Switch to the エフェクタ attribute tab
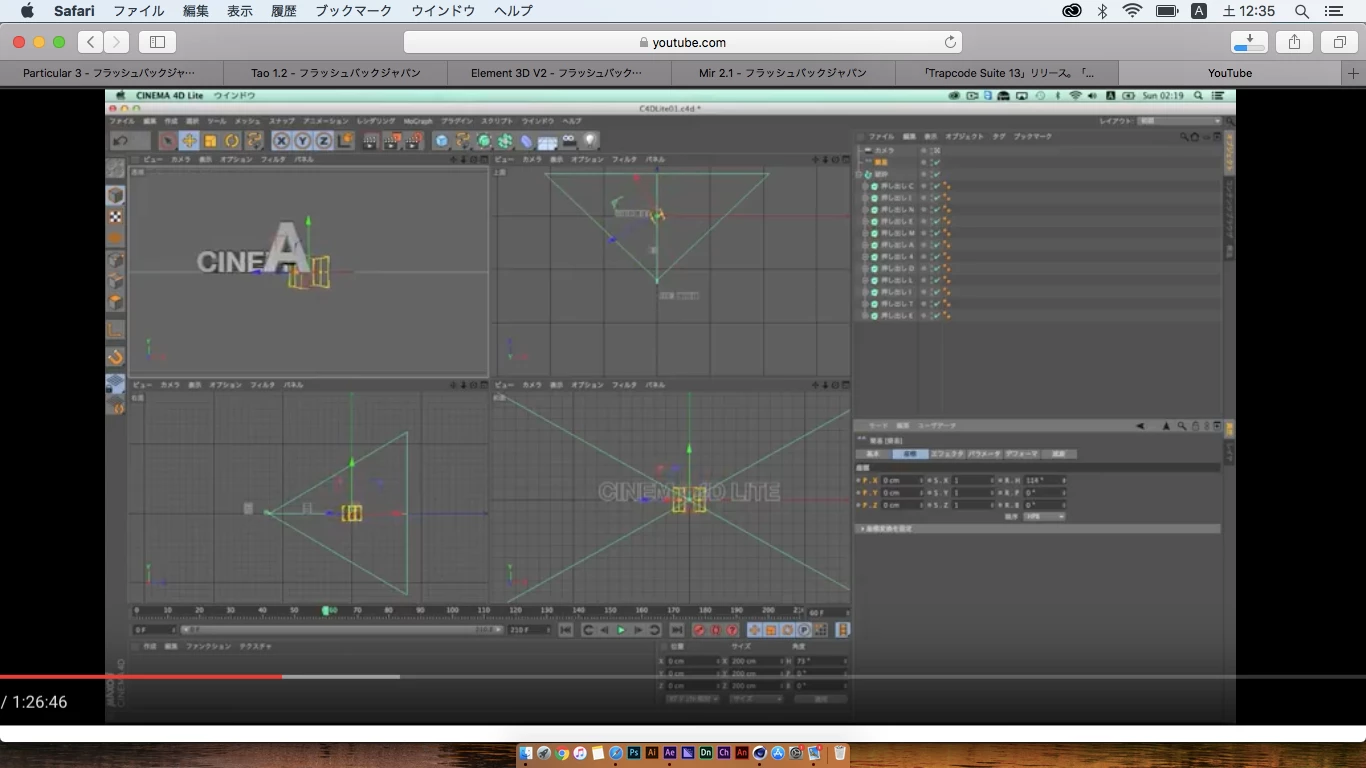Screen dimensions: 1366x768 pyautogui.click(x=947, y=454)
